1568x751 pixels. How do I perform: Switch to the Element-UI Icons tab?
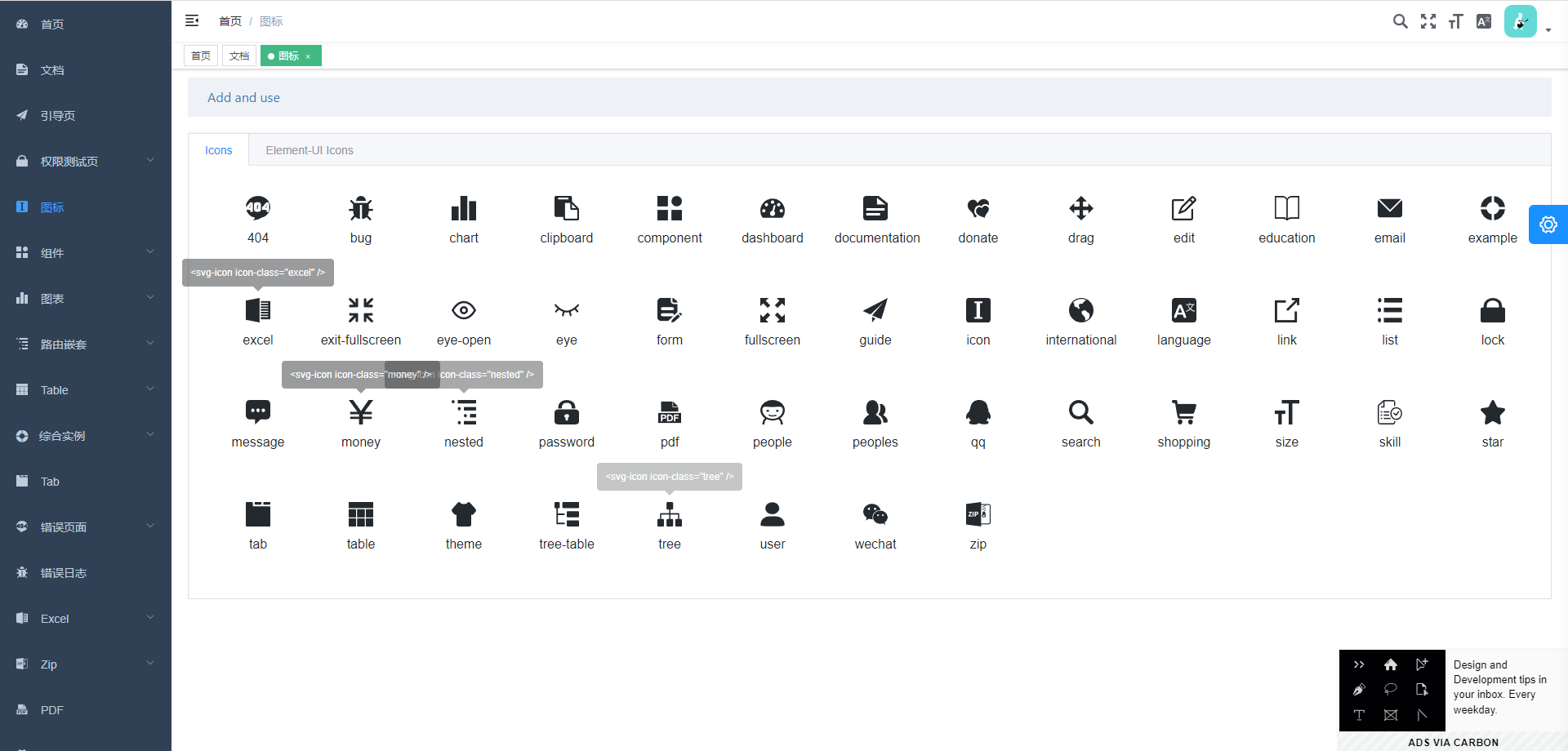click(x=310, y=150)
